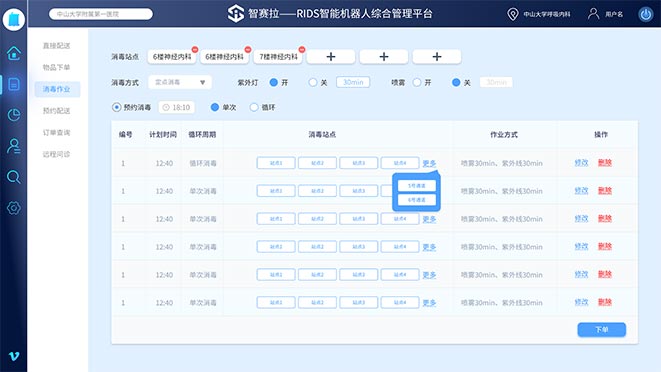
Task: Click the search magnifier sidebar icon
Action: tap(13, 177)
